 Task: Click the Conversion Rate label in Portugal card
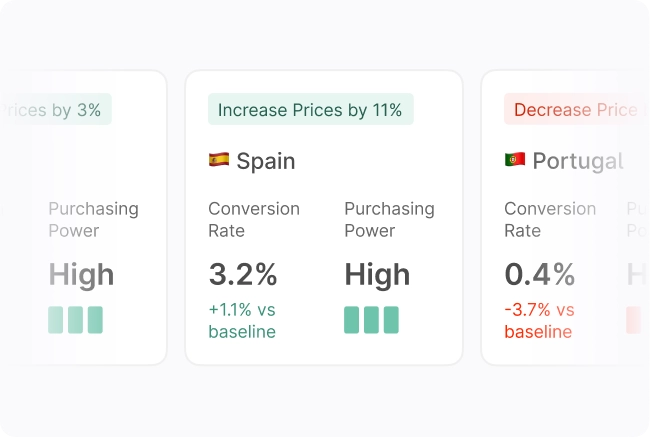point(550,219)
